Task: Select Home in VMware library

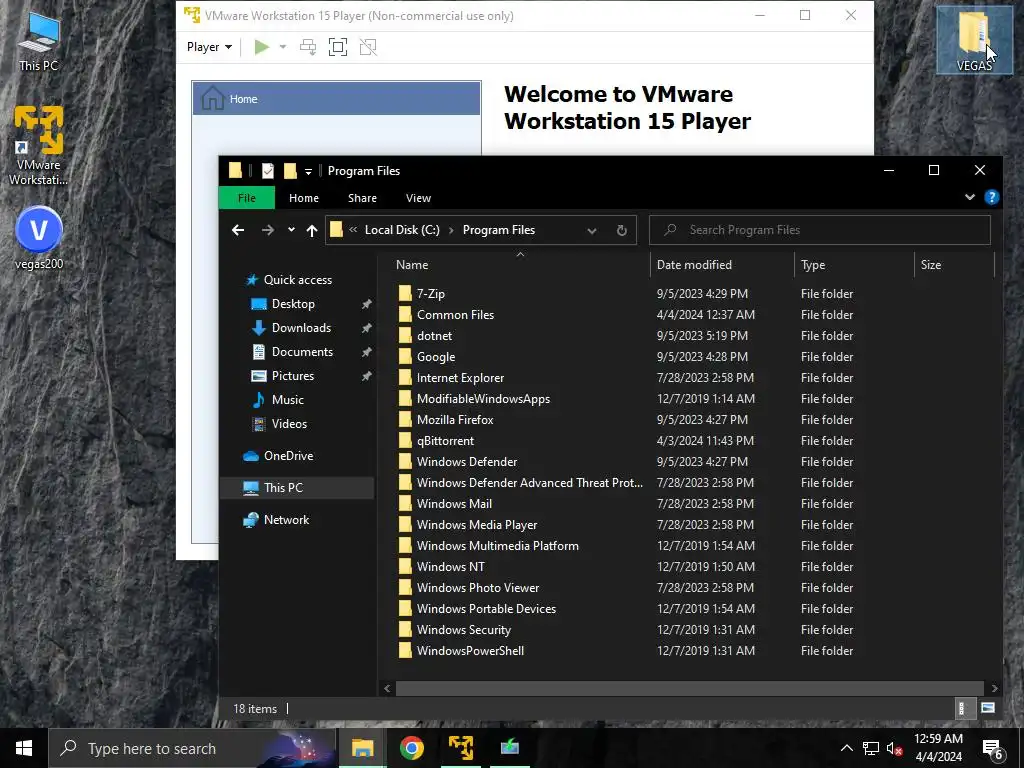Action: tap(336, 99)
